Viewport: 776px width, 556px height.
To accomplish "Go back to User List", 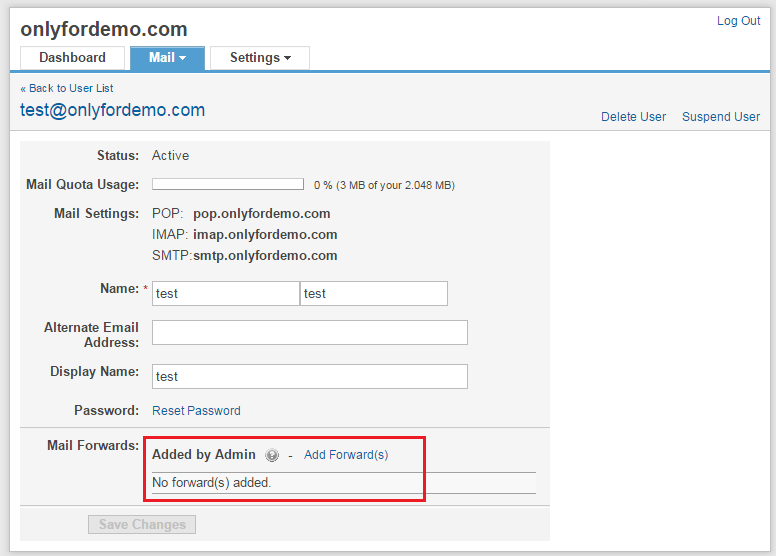I will coord(67,88).
